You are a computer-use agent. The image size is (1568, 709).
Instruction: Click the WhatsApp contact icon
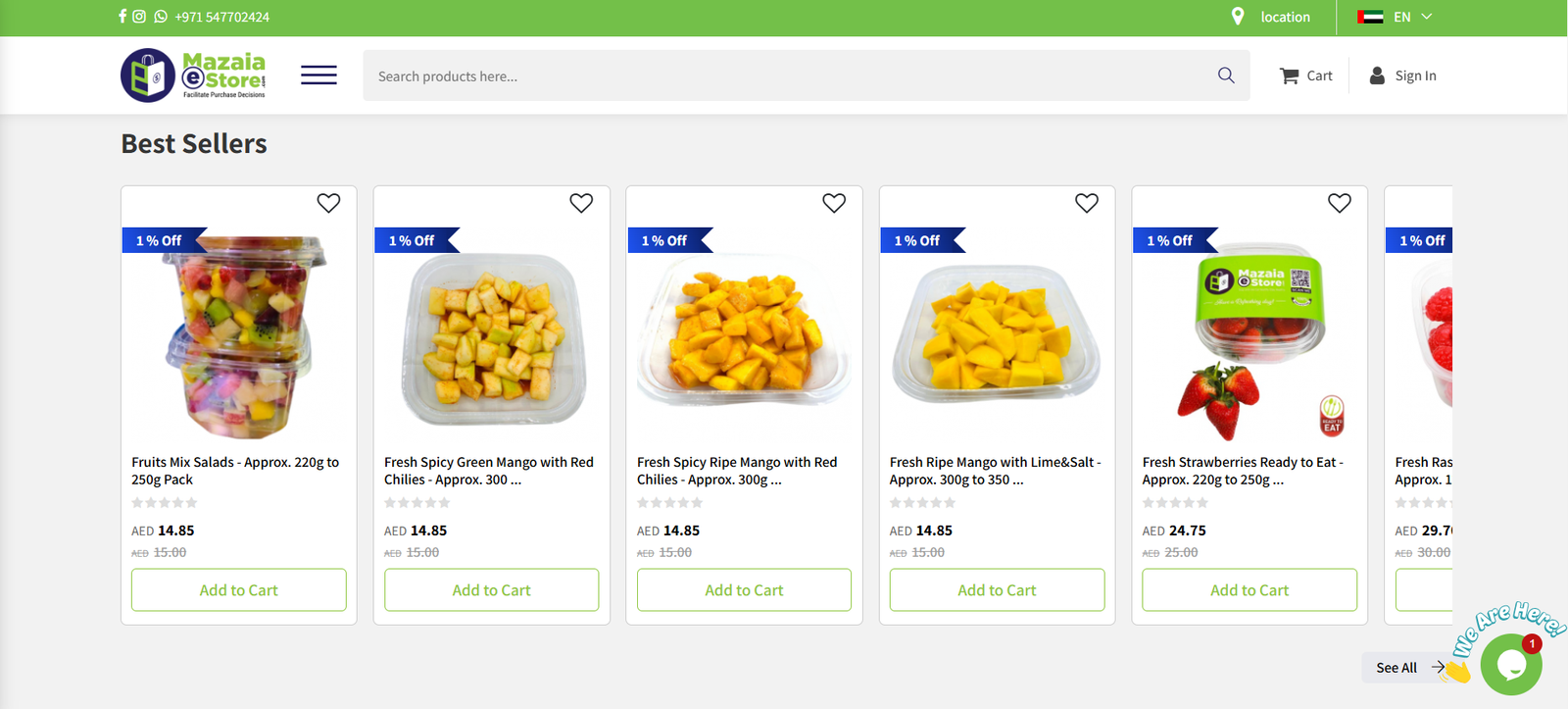tap(161, 17)
